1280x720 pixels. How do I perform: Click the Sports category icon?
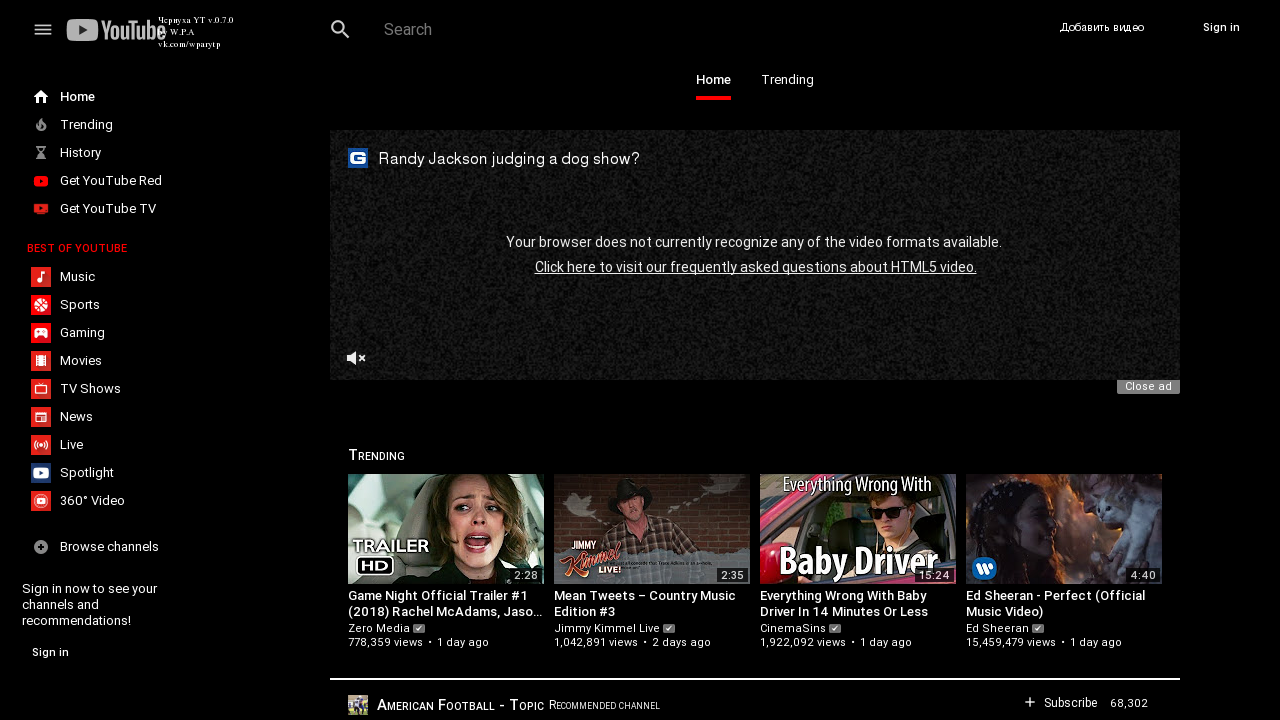pos(41,305)
